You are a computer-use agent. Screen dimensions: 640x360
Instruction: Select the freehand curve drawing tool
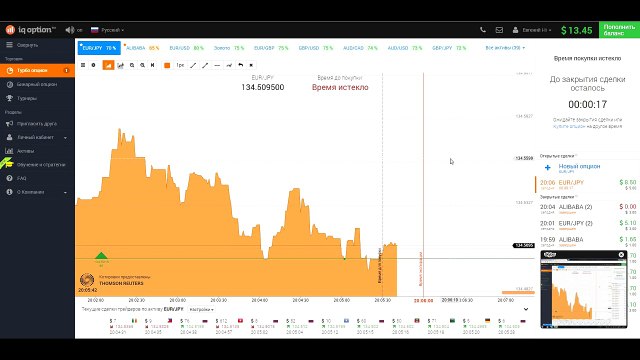[x=229, y=65]
